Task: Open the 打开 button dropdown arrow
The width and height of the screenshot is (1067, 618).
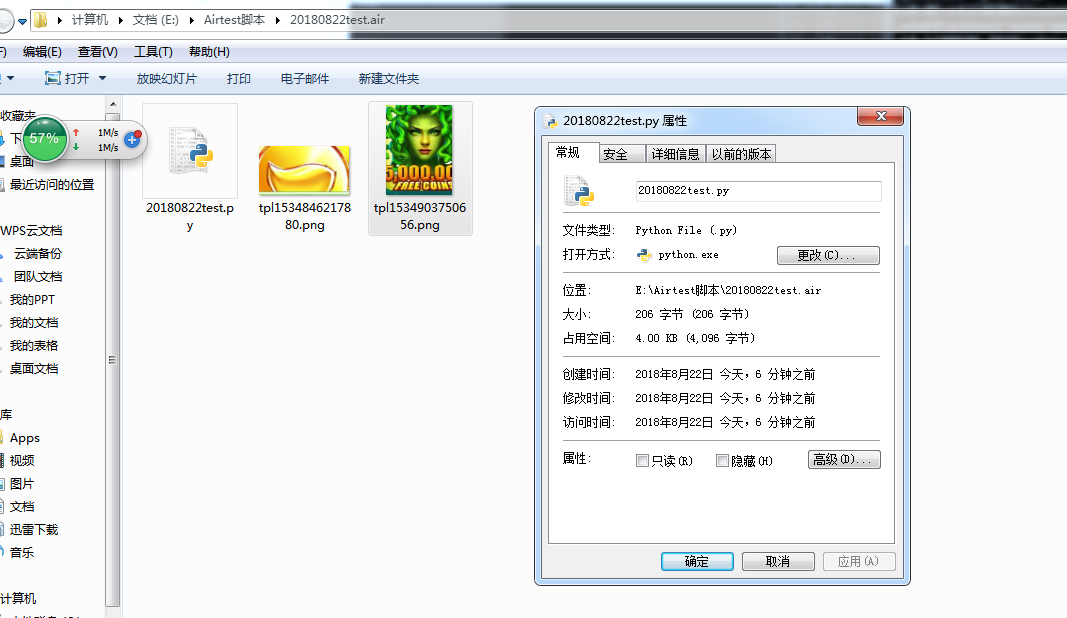Action: 100,78
